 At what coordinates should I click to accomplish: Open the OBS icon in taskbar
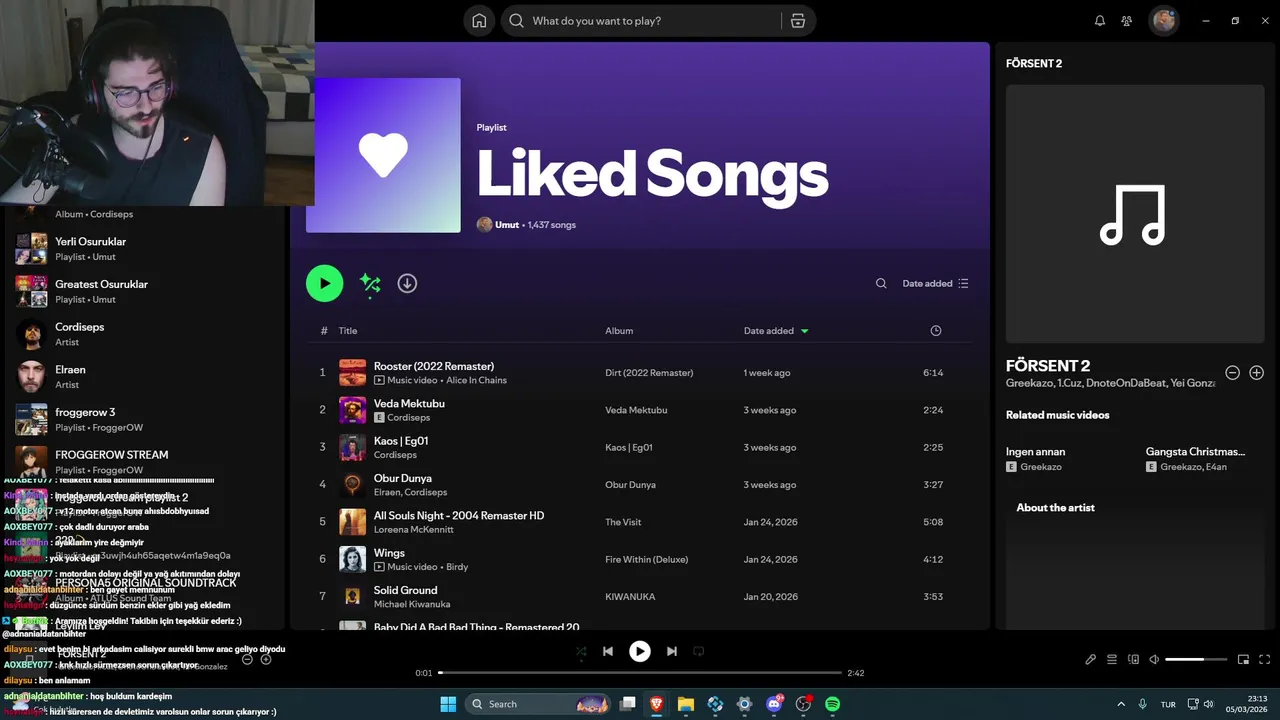[x=803, y=704]
